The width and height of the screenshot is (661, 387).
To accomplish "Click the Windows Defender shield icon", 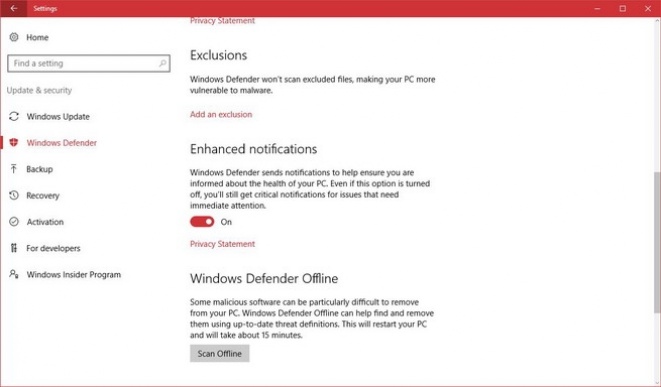I will 14,142.
